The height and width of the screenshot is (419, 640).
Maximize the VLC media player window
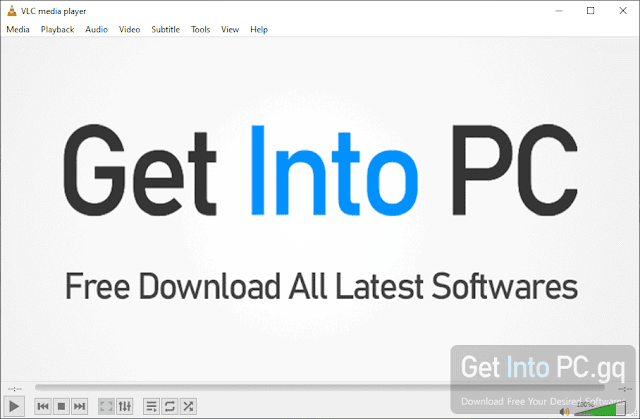(591, 11)
